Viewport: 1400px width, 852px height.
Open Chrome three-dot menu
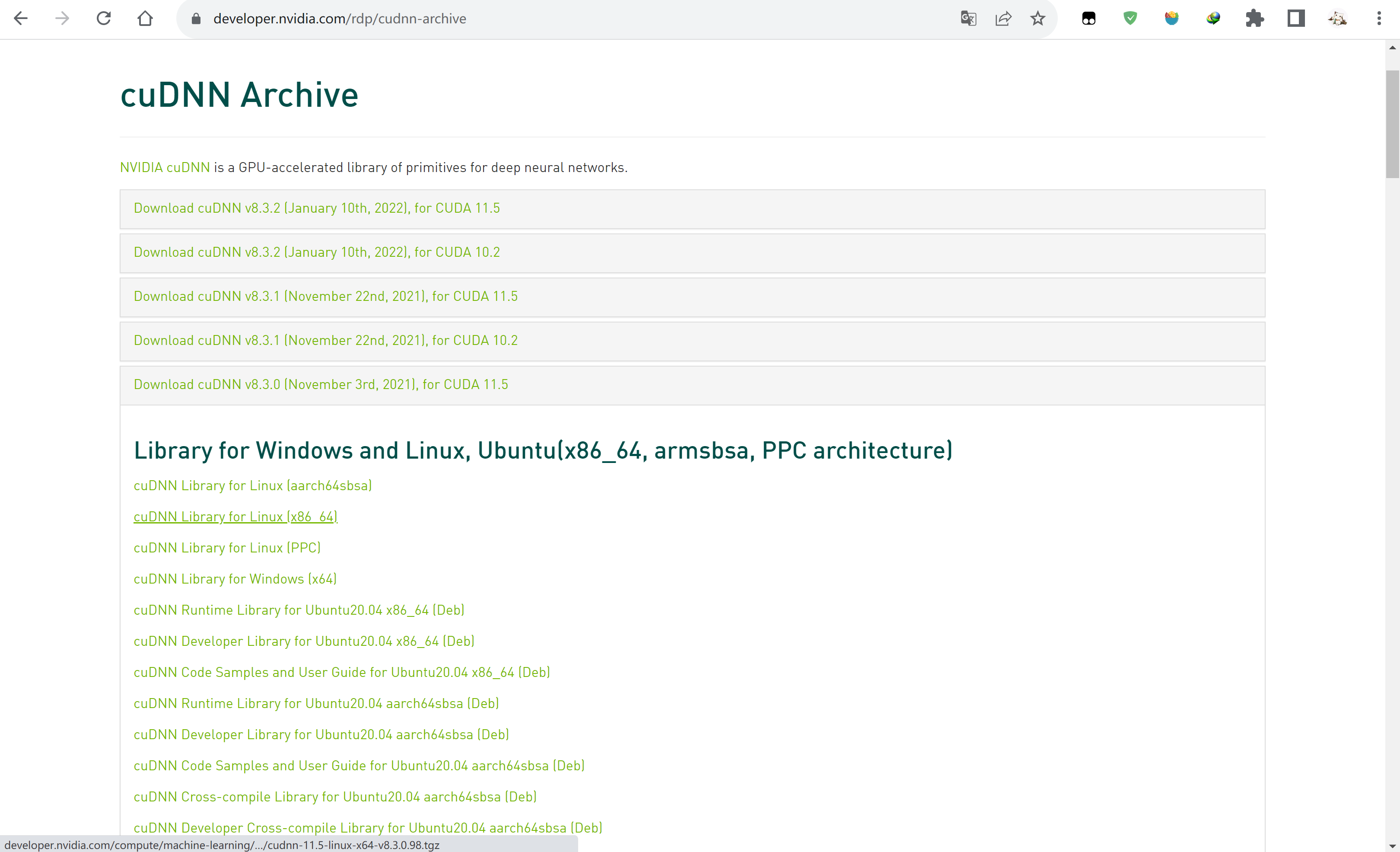coord(1379,19)
